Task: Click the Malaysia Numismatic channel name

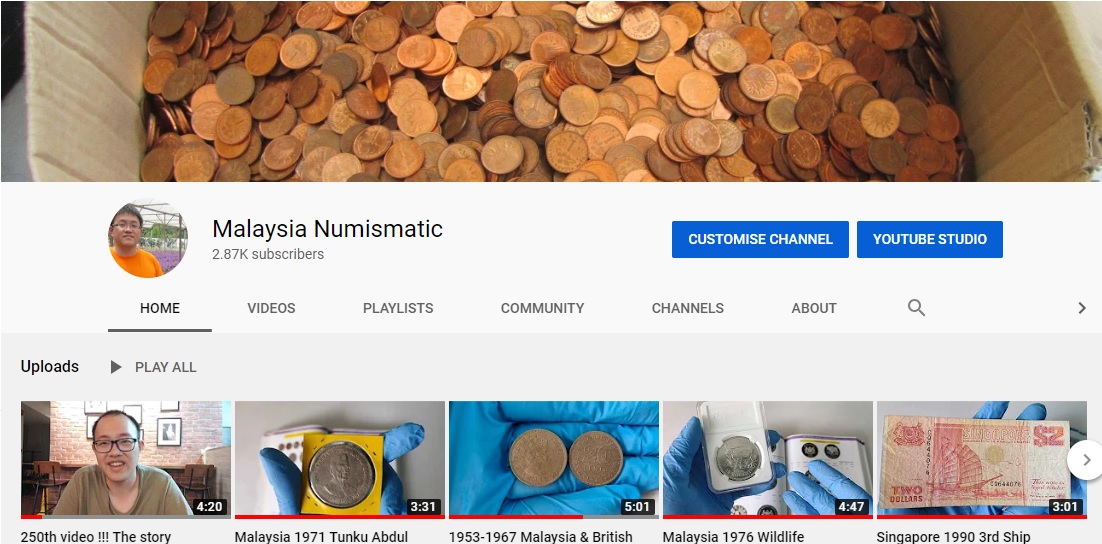Action: (x=328, y=228)
